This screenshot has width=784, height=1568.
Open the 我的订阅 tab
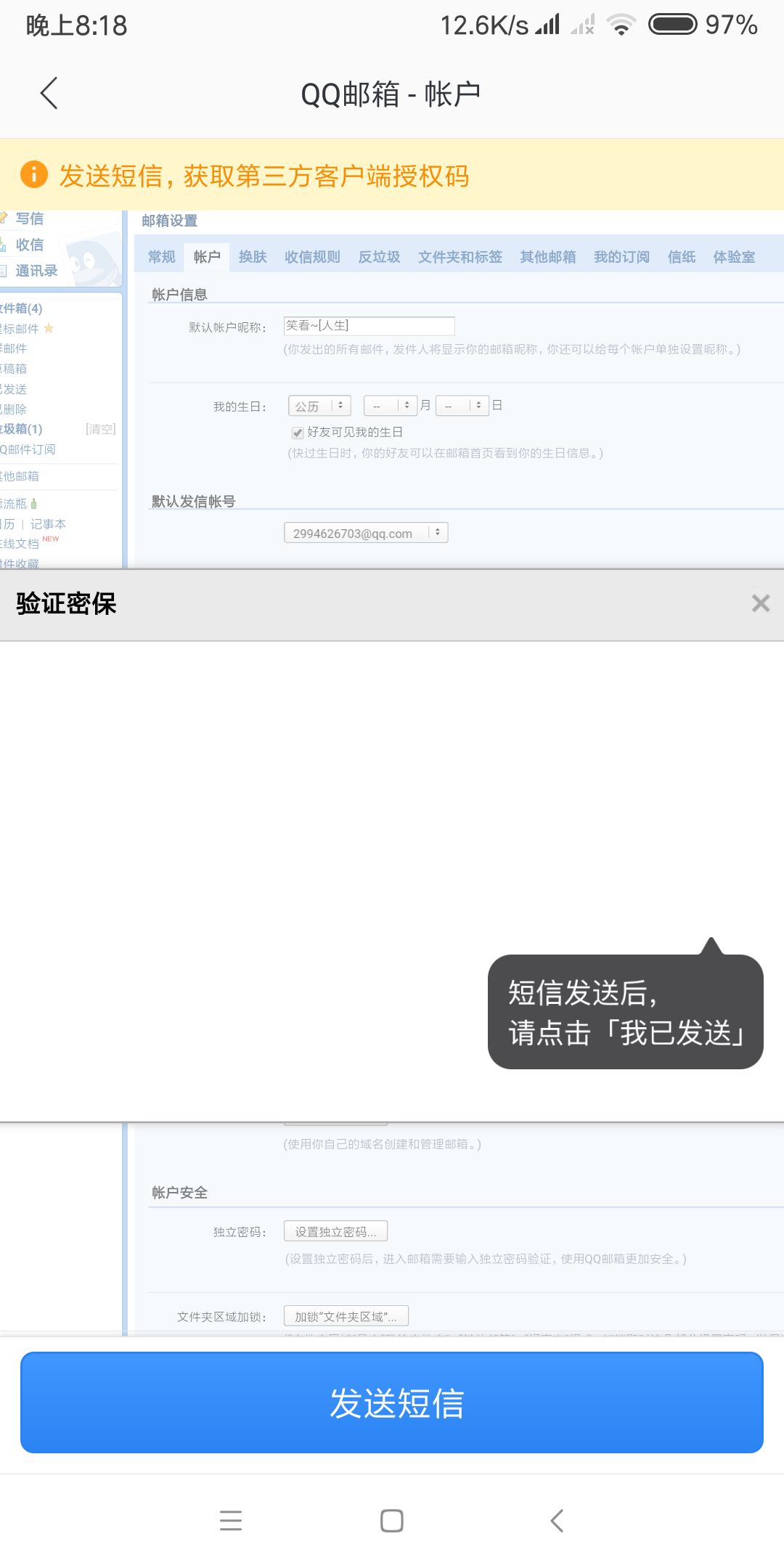click(621, 257)
